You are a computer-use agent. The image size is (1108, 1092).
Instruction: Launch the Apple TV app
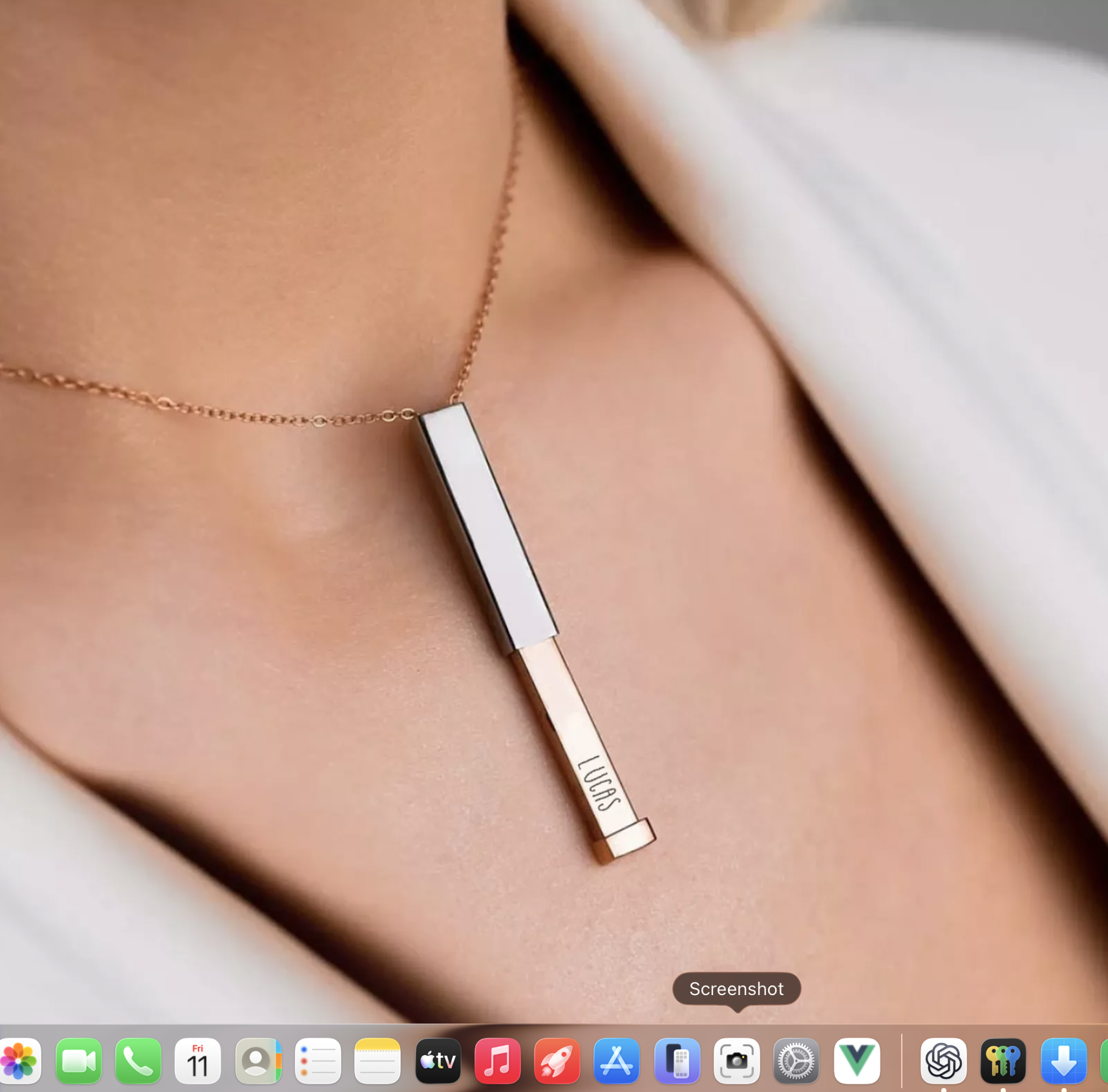(x=438, y=1061)
